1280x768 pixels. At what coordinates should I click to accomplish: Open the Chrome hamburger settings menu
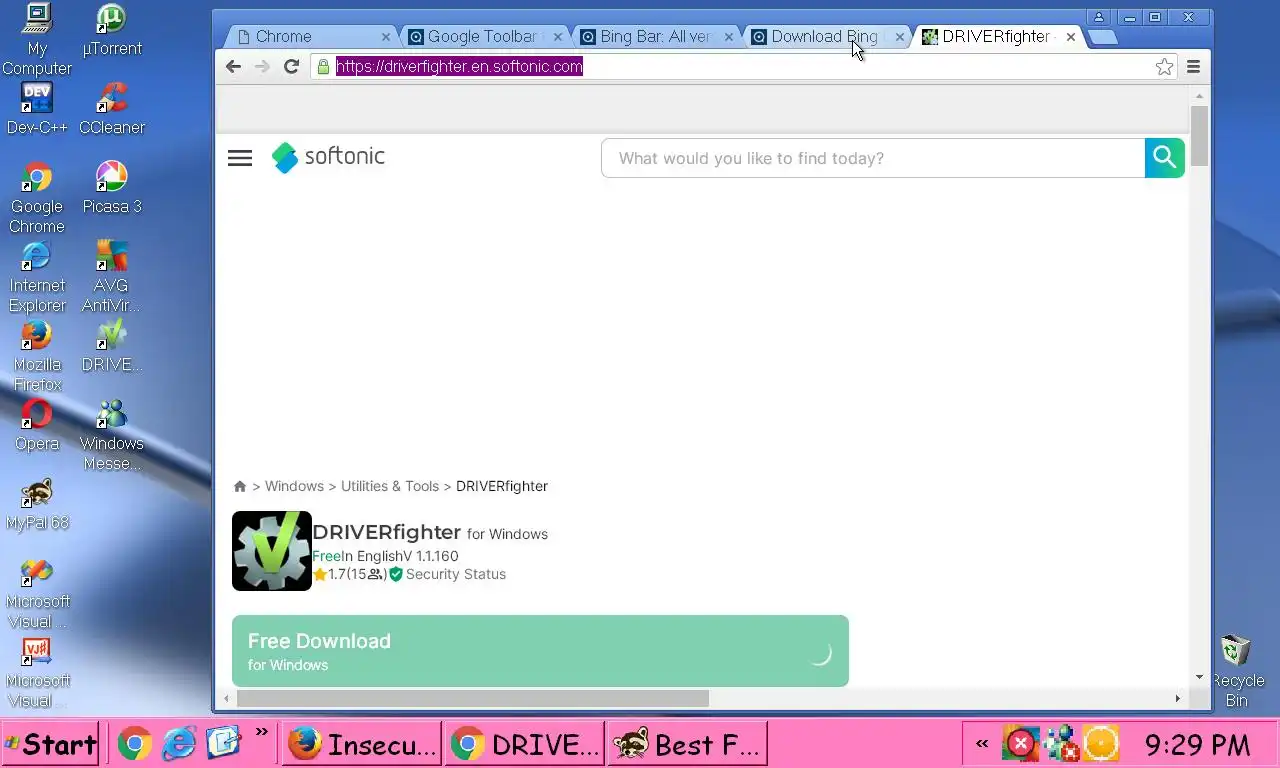point(1193,67)
